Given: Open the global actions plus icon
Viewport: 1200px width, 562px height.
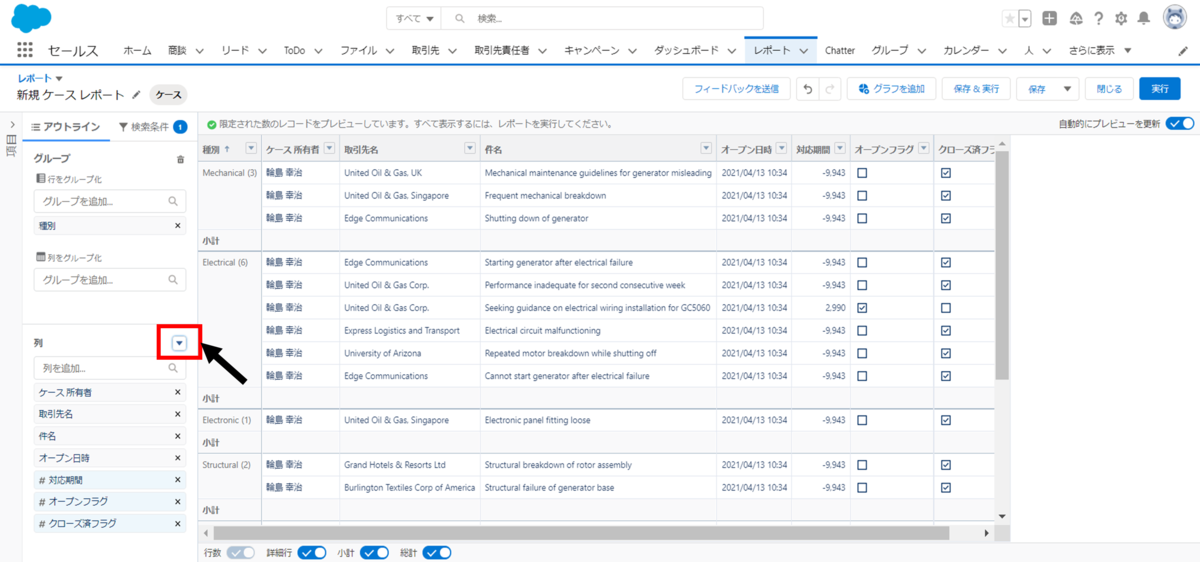Looking at the screenshot, I should tap(1049, 19).
